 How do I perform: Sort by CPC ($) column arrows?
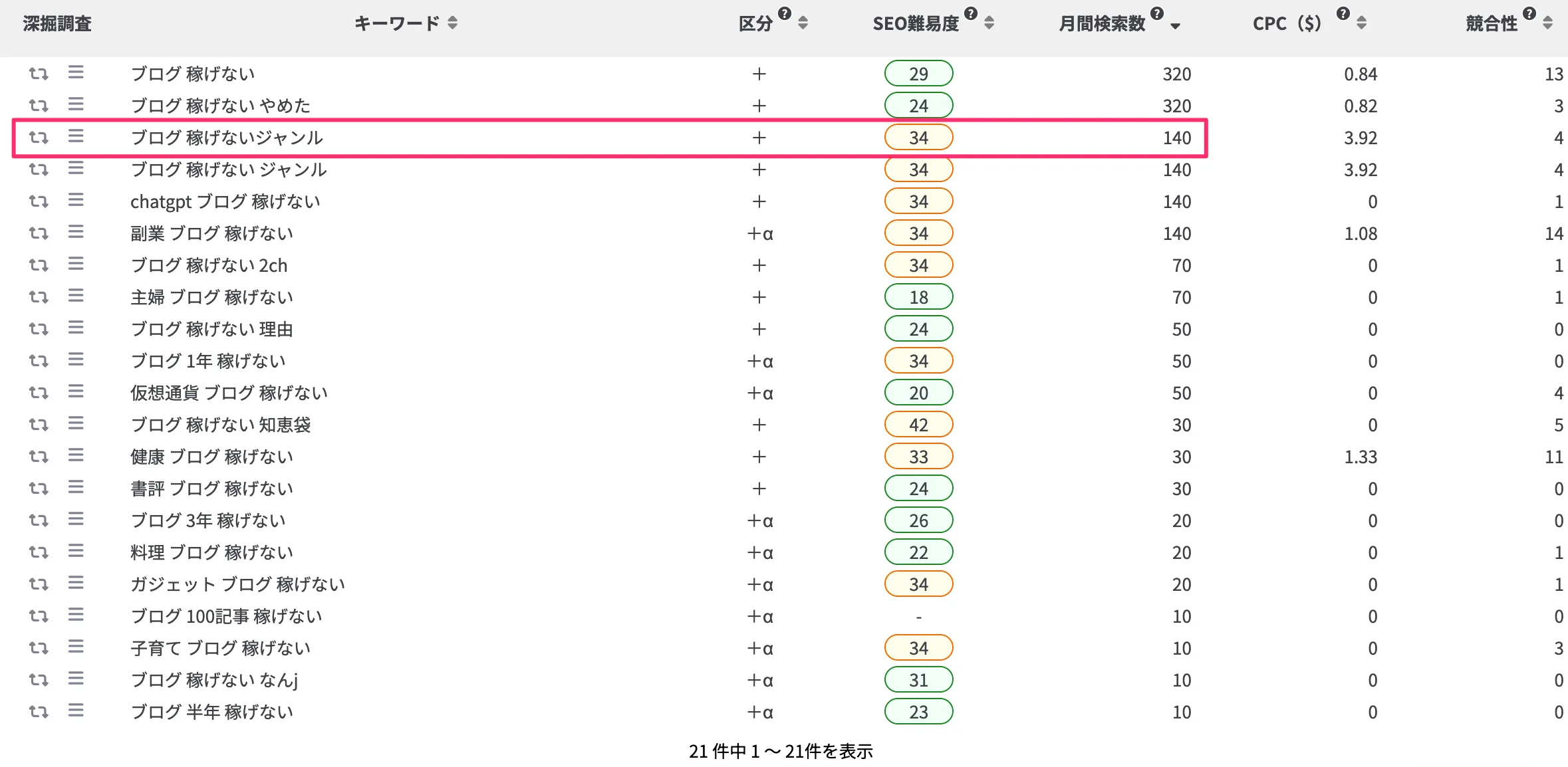[x=1362, y=23]
